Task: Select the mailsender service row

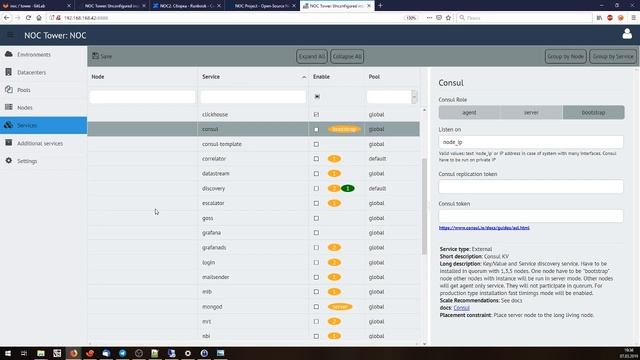Action: (253, 277)
